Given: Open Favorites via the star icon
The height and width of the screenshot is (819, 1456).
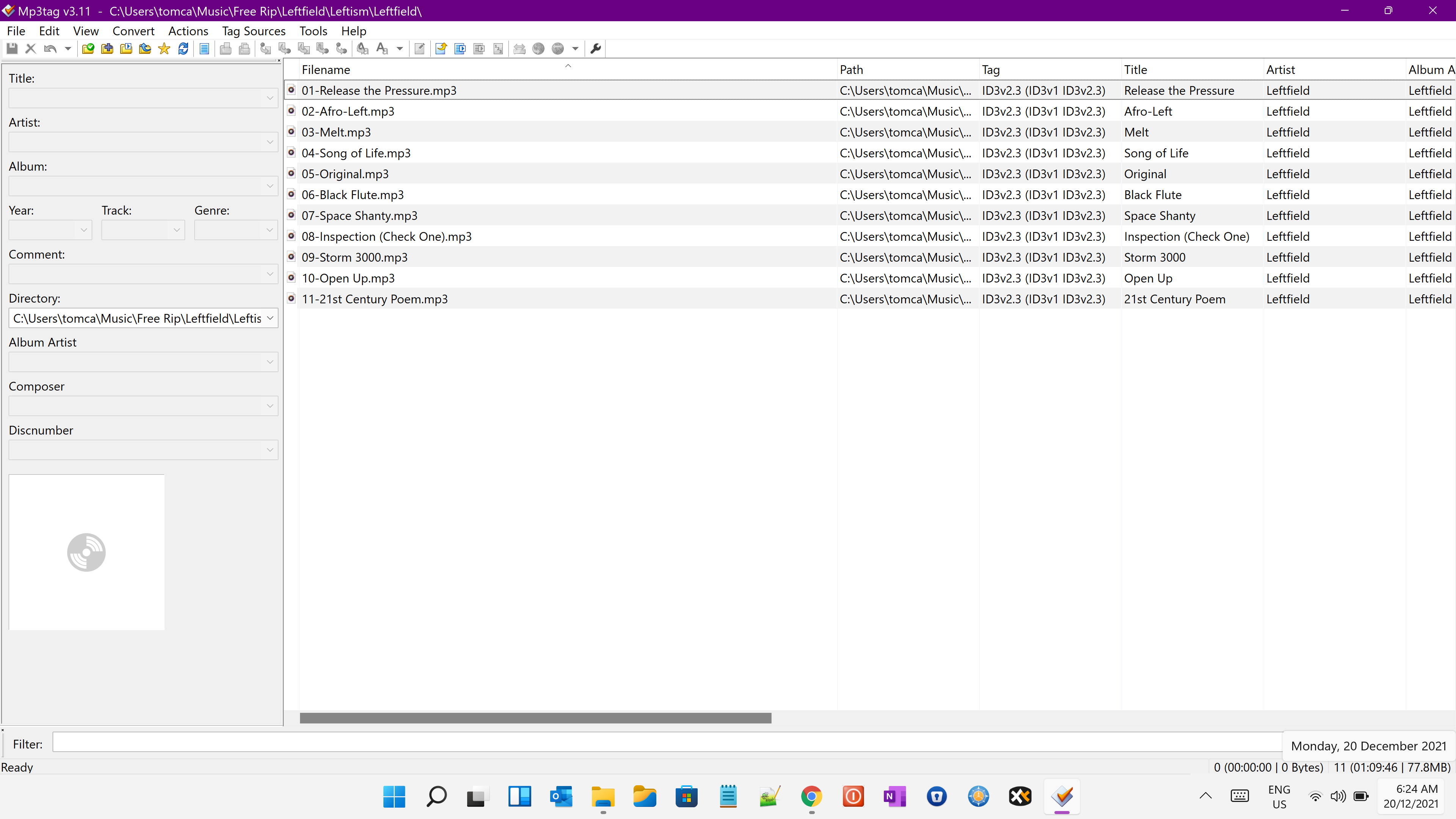Looking at the screenshot, I should pyautogui.click(x=164, y=49).
